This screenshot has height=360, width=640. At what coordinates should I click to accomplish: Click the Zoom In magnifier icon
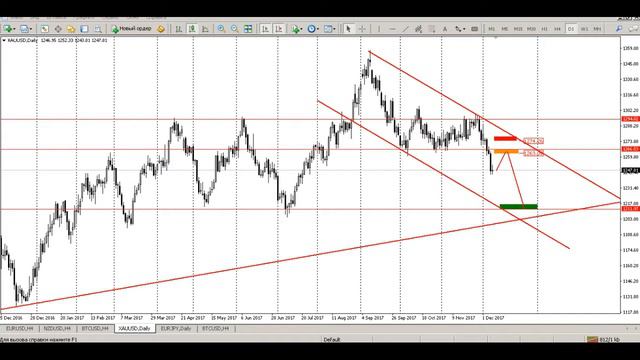[x=221, y=29]
